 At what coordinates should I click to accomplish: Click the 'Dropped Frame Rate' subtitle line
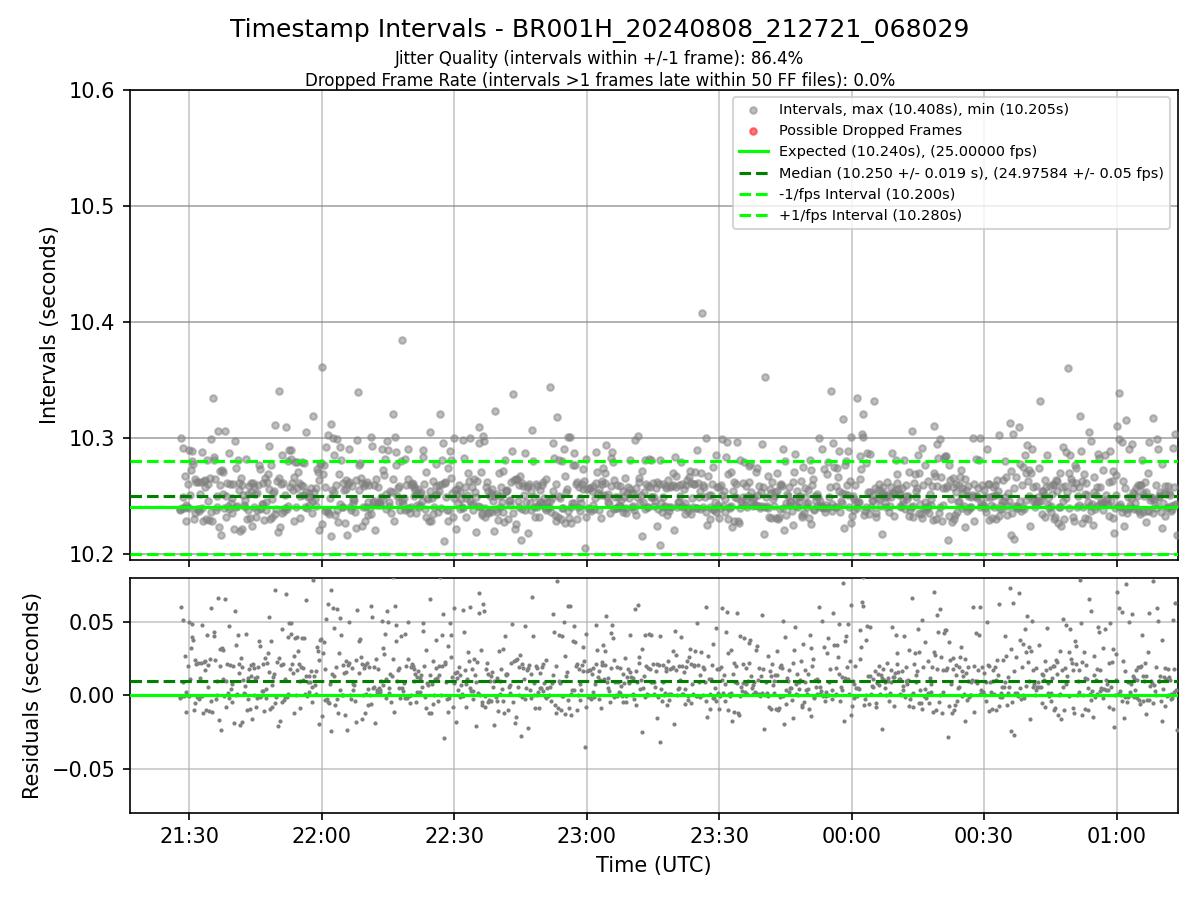point(599,79)
